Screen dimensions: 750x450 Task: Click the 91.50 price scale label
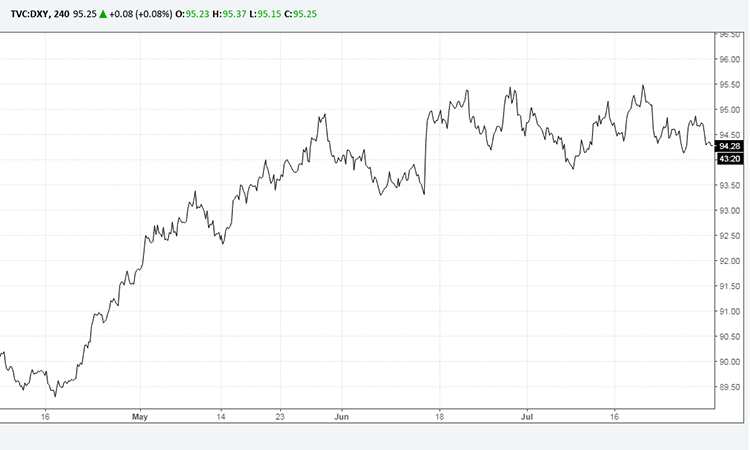729,287
